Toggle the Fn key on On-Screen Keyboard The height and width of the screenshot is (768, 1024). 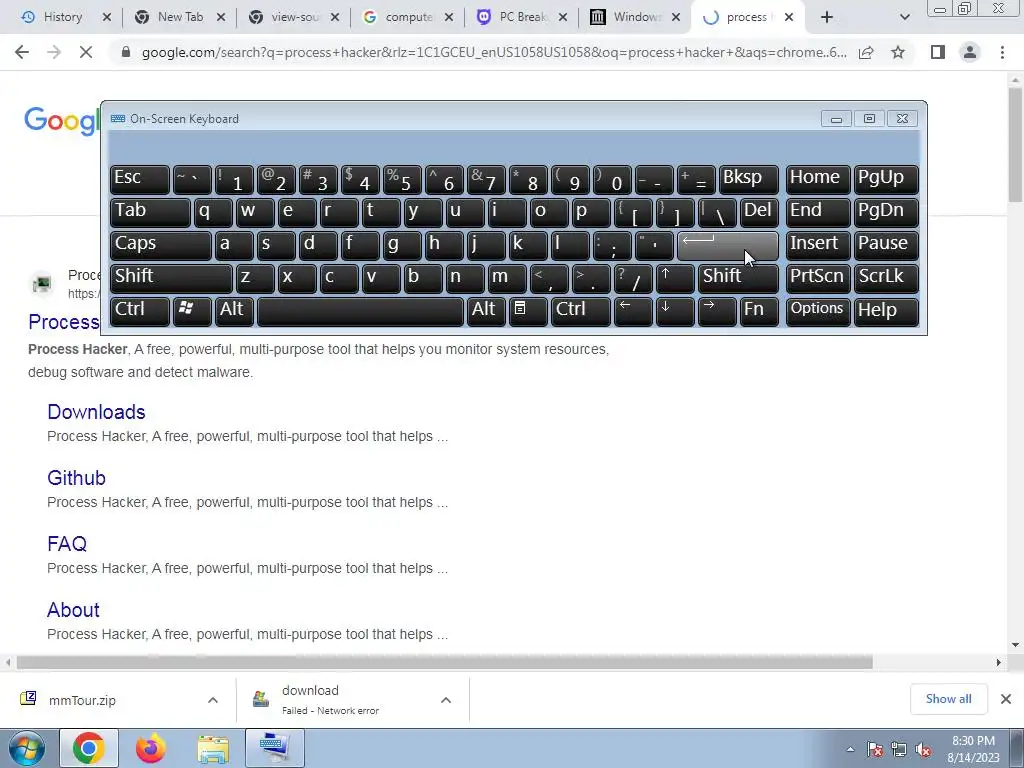(758, 312)
